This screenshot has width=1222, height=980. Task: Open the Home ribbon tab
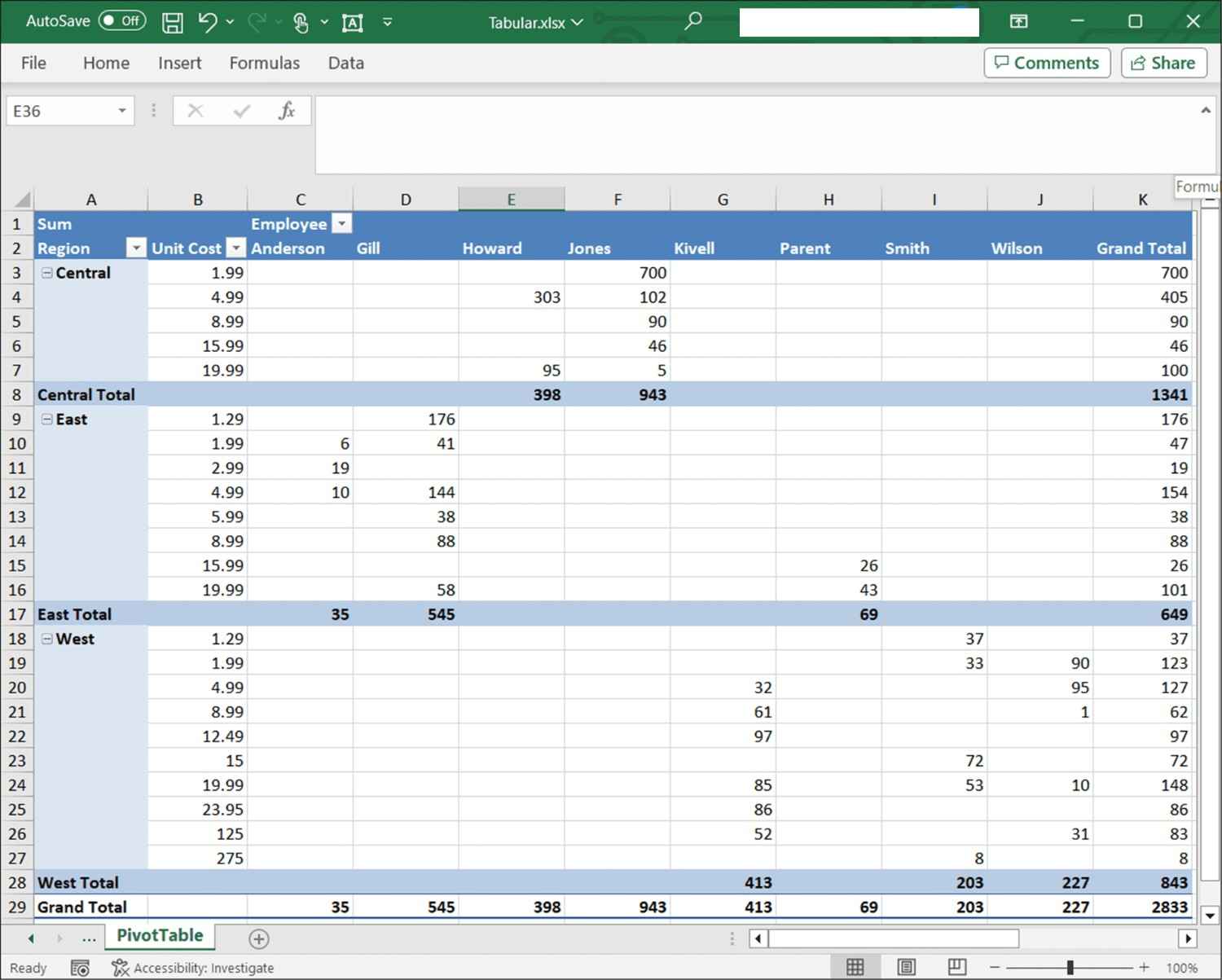pyautogui.click(x=106, y=63)
